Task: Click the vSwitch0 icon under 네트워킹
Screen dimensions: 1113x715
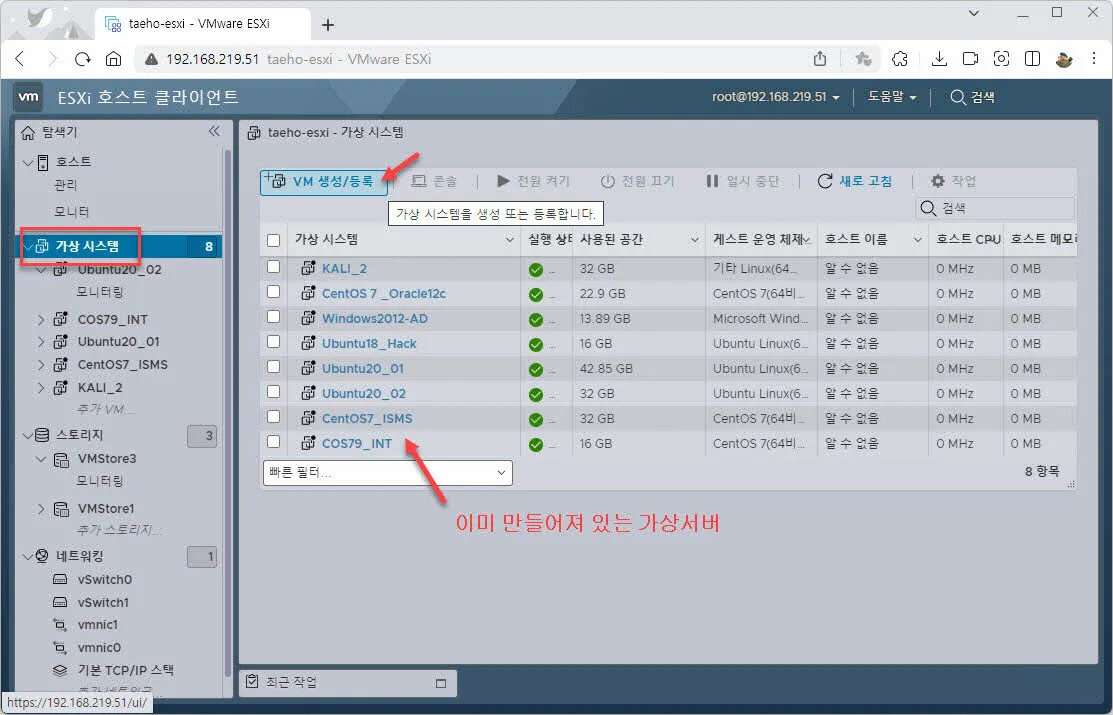Action: pyautogui.click(x=62, y=579)
